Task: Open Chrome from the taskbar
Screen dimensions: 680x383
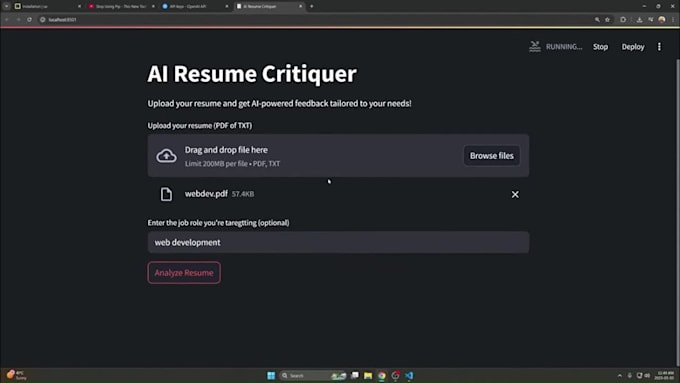Action: (382, 376)
